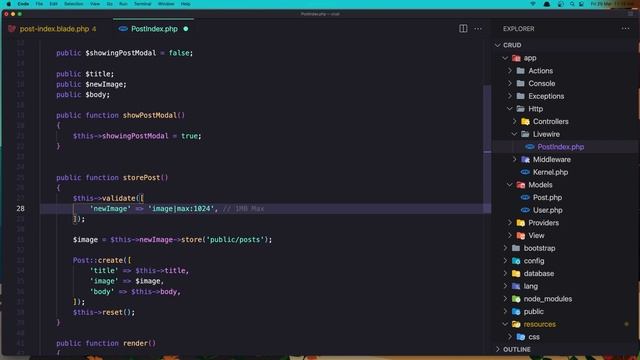Image resolution: width=640 pixels, height=360 pixels.
Task: Open the File menu
Action: click(x=39, y=4)
